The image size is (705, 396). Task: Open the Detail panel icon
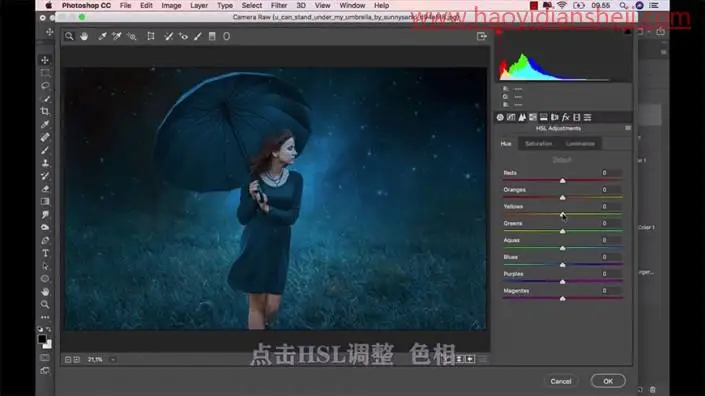(522, 117)
